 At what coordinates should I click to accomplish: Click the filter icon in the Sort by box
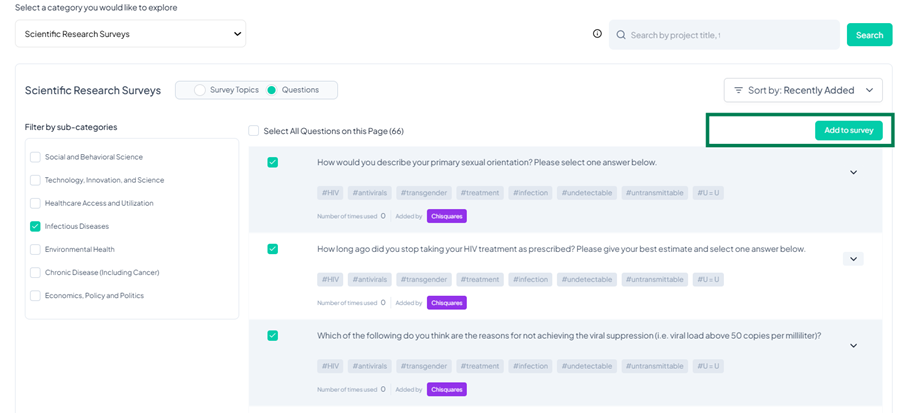coord(738,90)
